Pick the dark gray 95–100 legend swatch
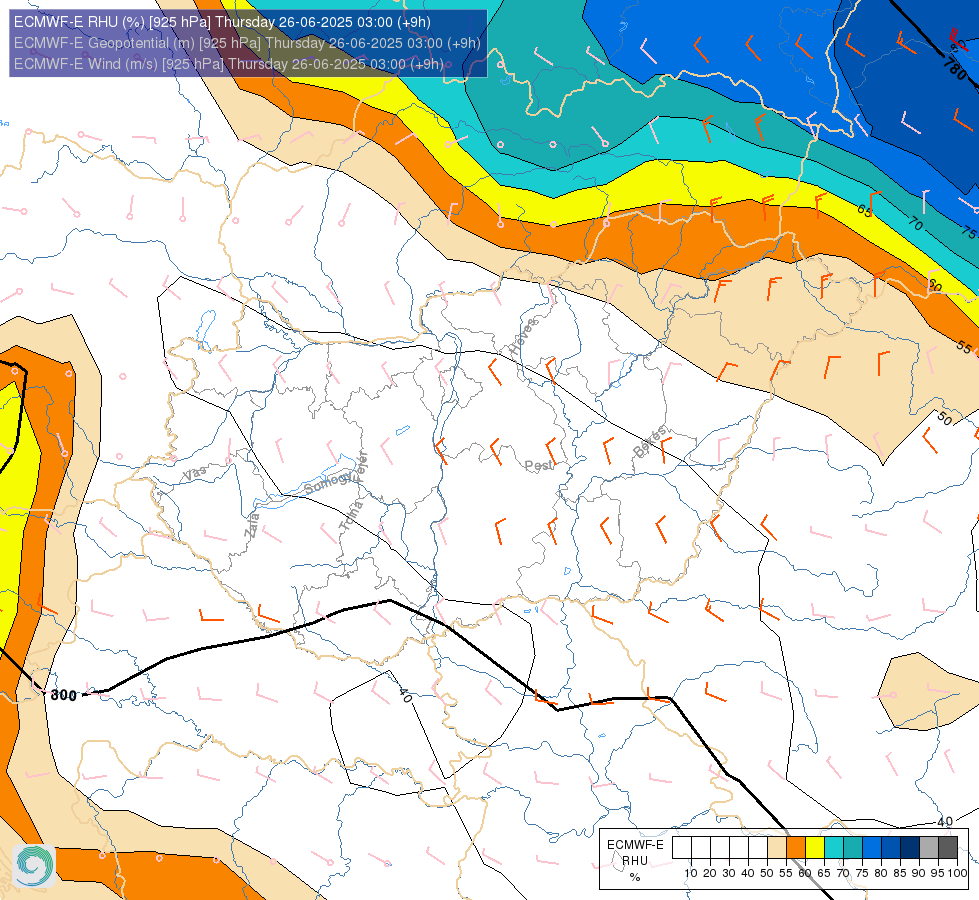979x900 pixels. pyautogui.click(x=948, y=848)
